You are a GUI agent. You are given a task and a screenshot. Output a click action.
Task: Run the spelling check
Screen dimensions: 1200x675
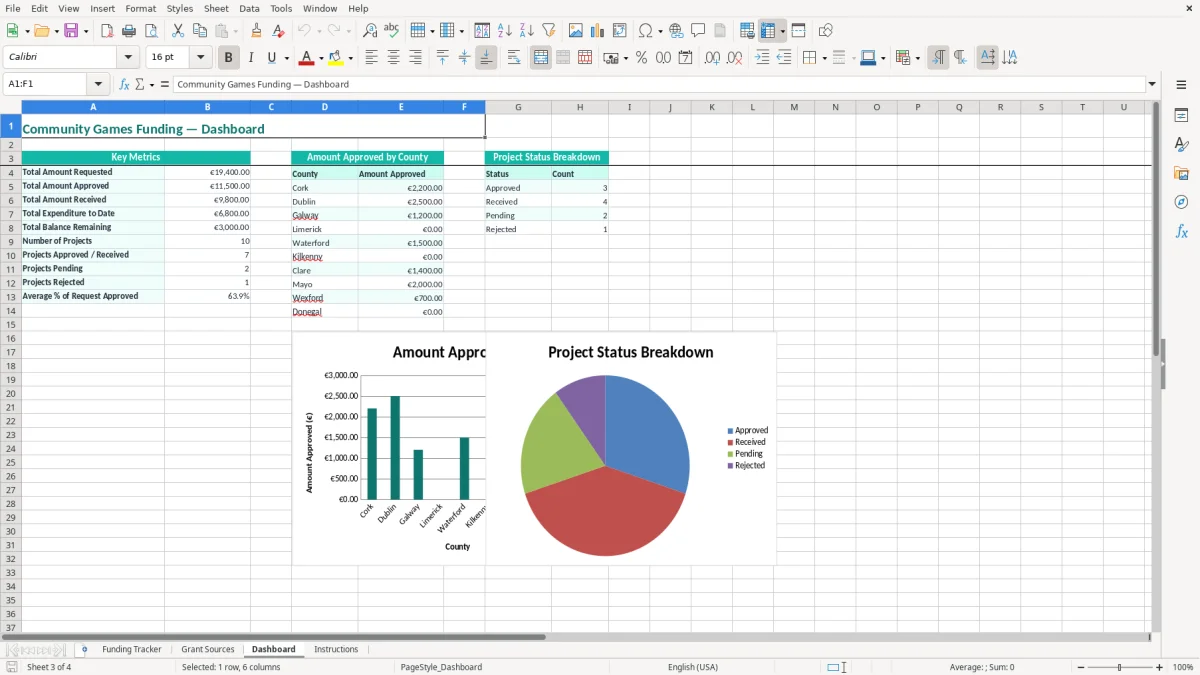(392, 31)
